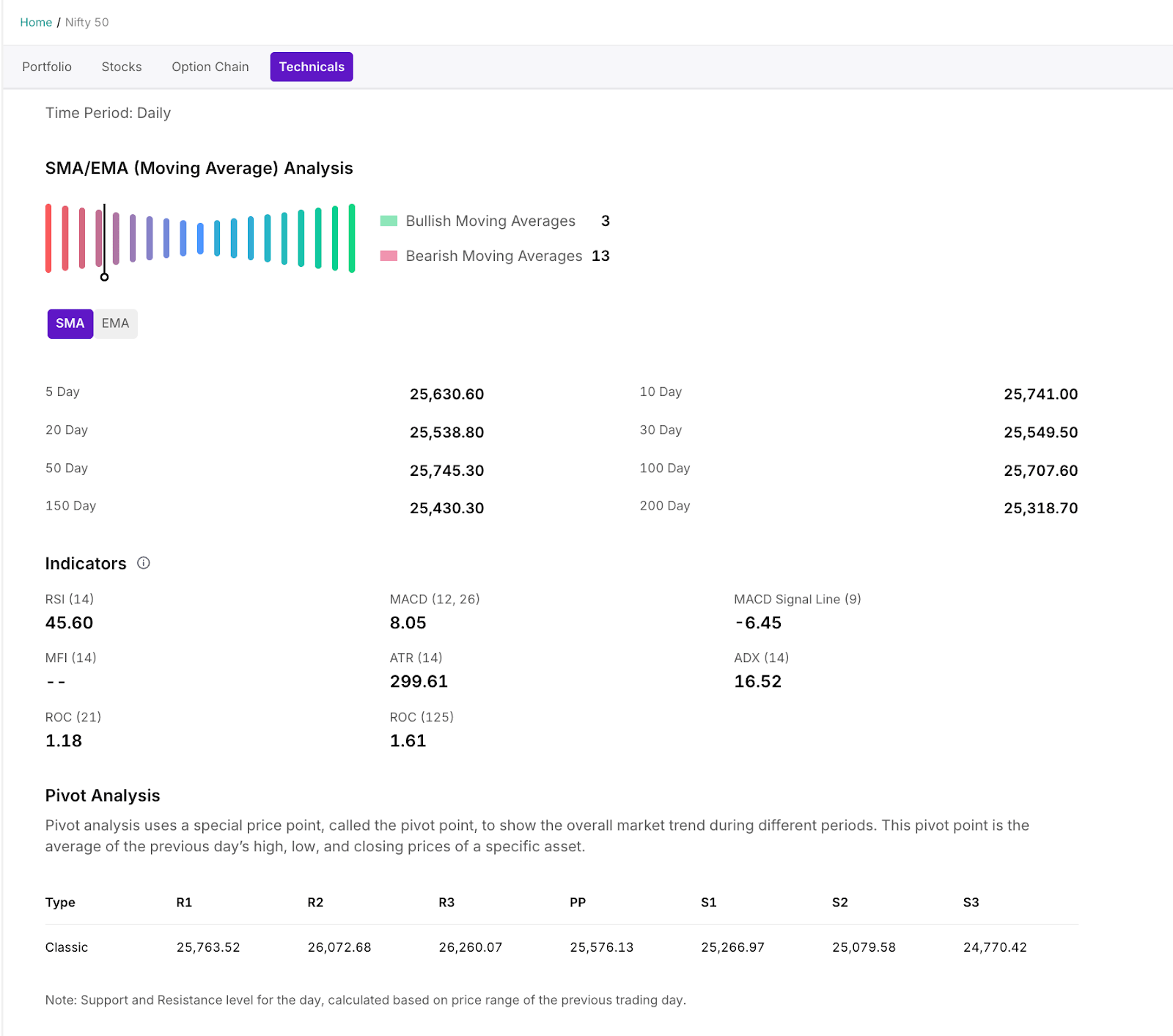Switch to the Stocks tab
The image size is (1173, 1036).
click(122, 67)
